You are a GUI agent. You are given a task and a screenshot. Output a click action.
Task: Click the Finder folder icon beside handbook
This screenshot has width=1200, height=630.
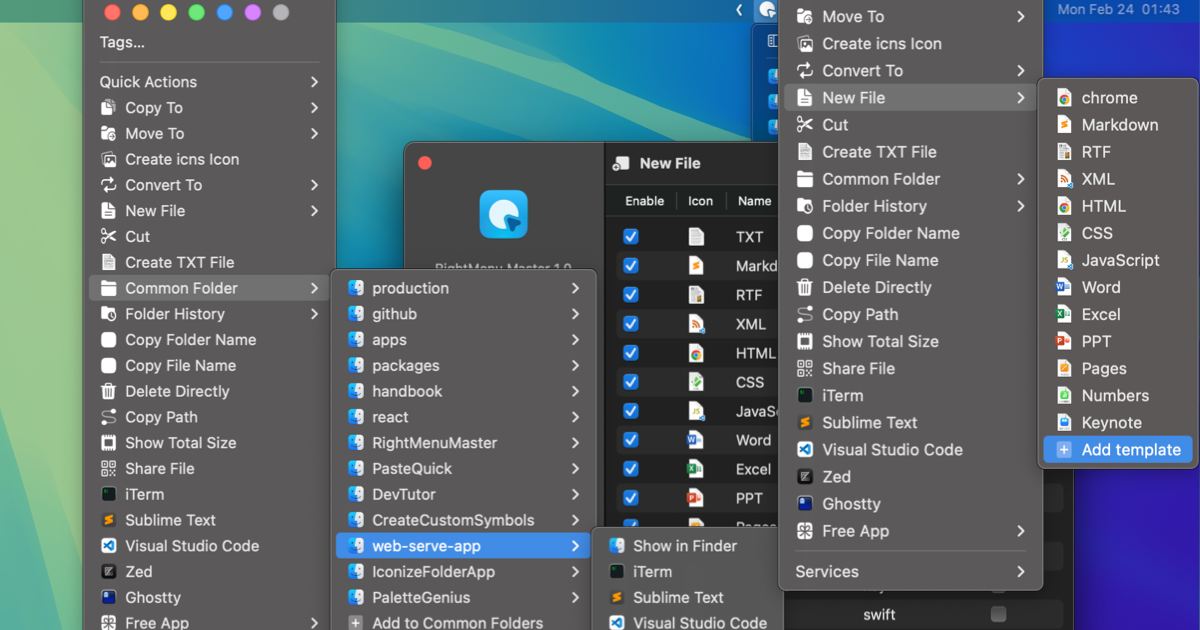click(355, 391)
